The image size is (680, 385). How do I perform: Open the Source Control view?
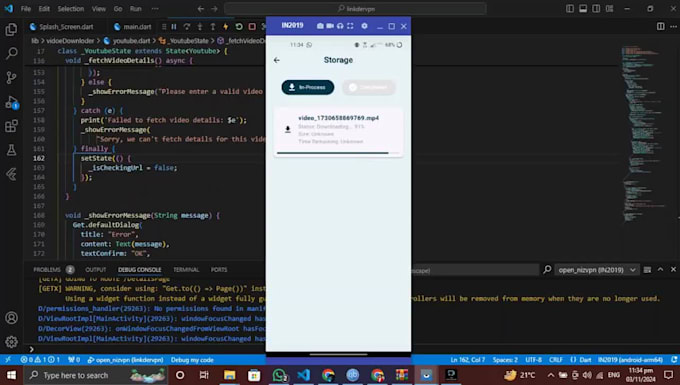[11, 78]
